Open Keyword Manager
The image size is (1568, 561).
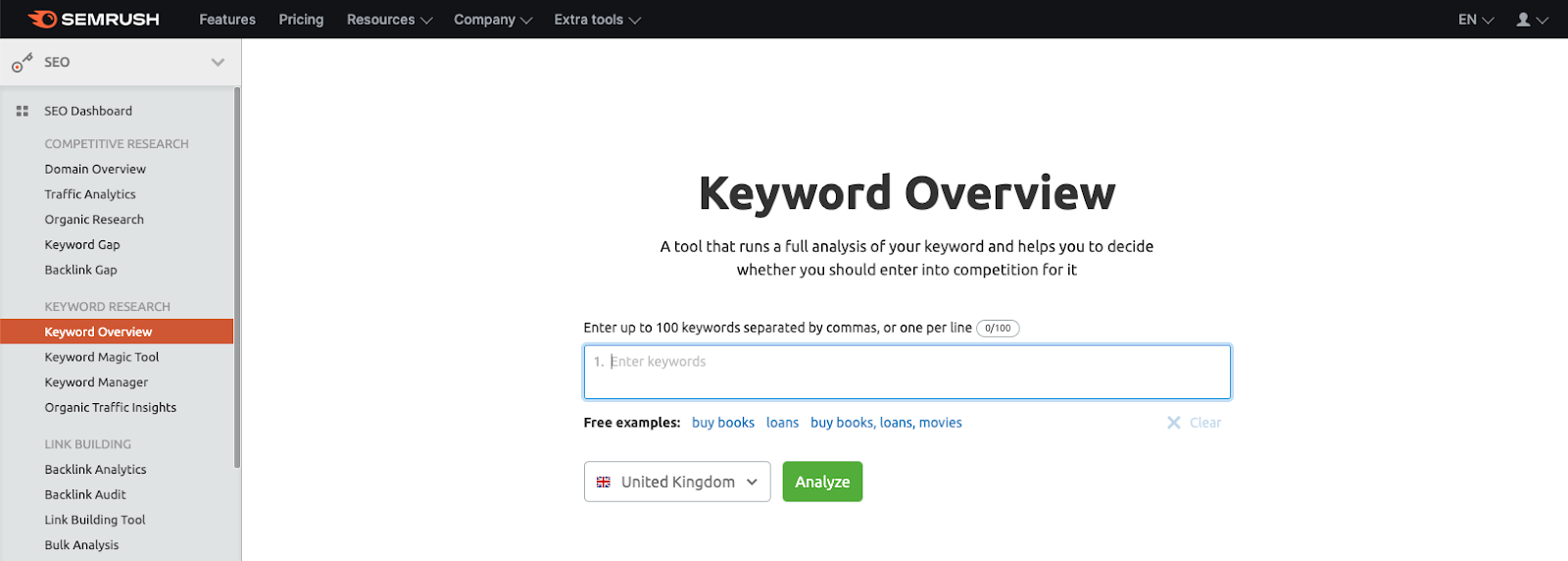(x=96, y=382)
